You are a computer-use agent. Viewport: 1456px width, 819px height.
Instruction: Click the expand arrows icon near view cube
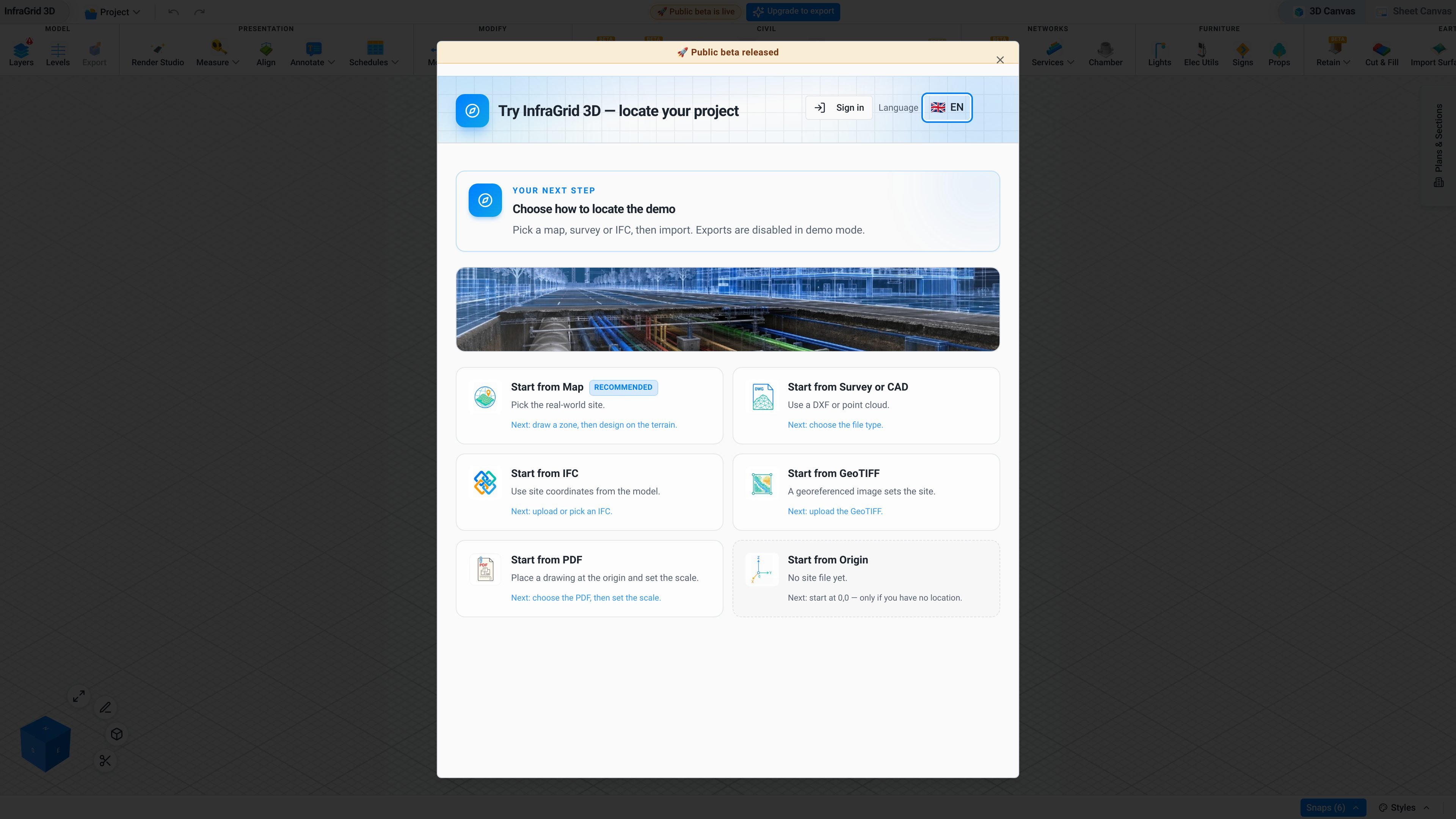click(79, 696)
